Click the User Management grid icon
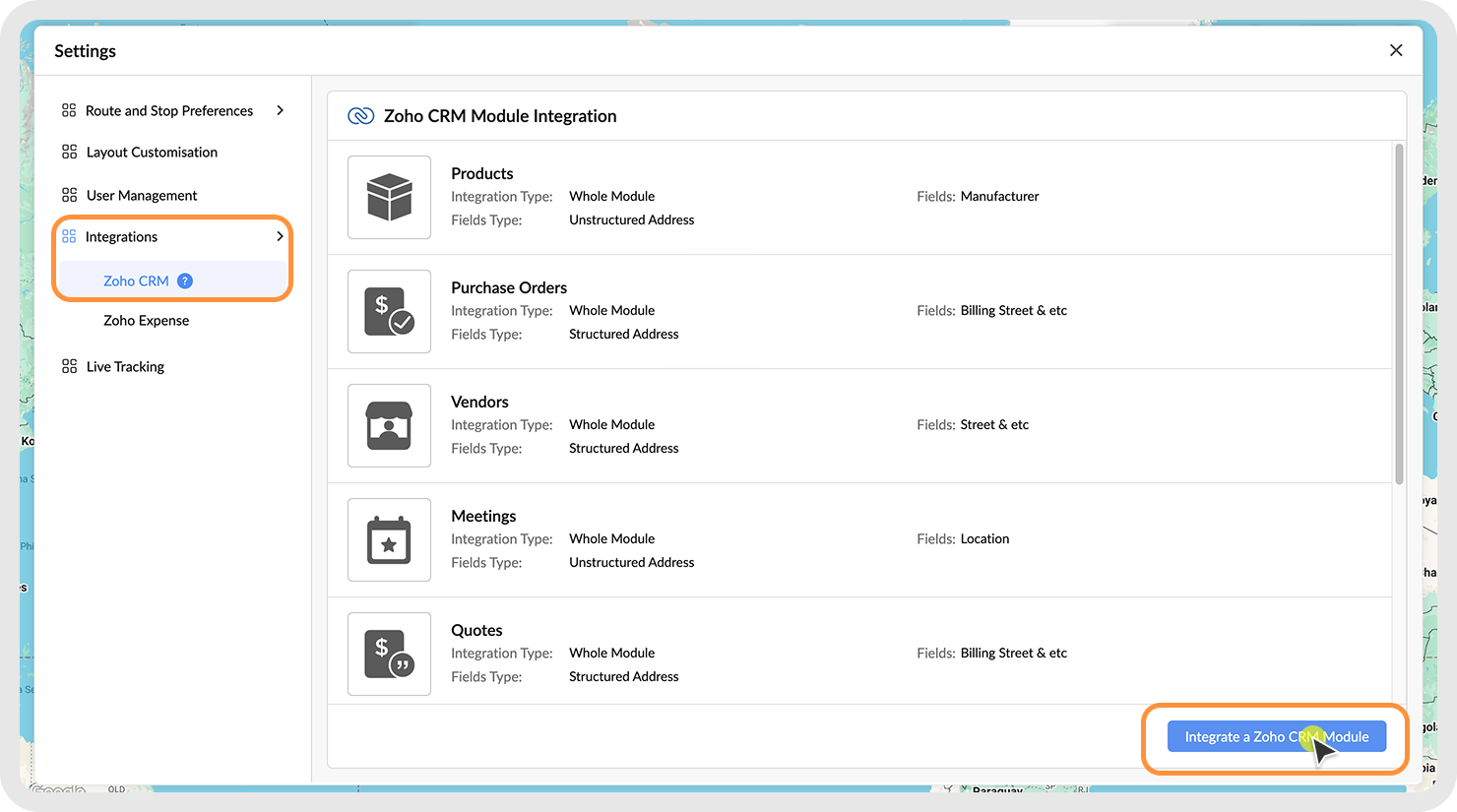 (69, 195)
